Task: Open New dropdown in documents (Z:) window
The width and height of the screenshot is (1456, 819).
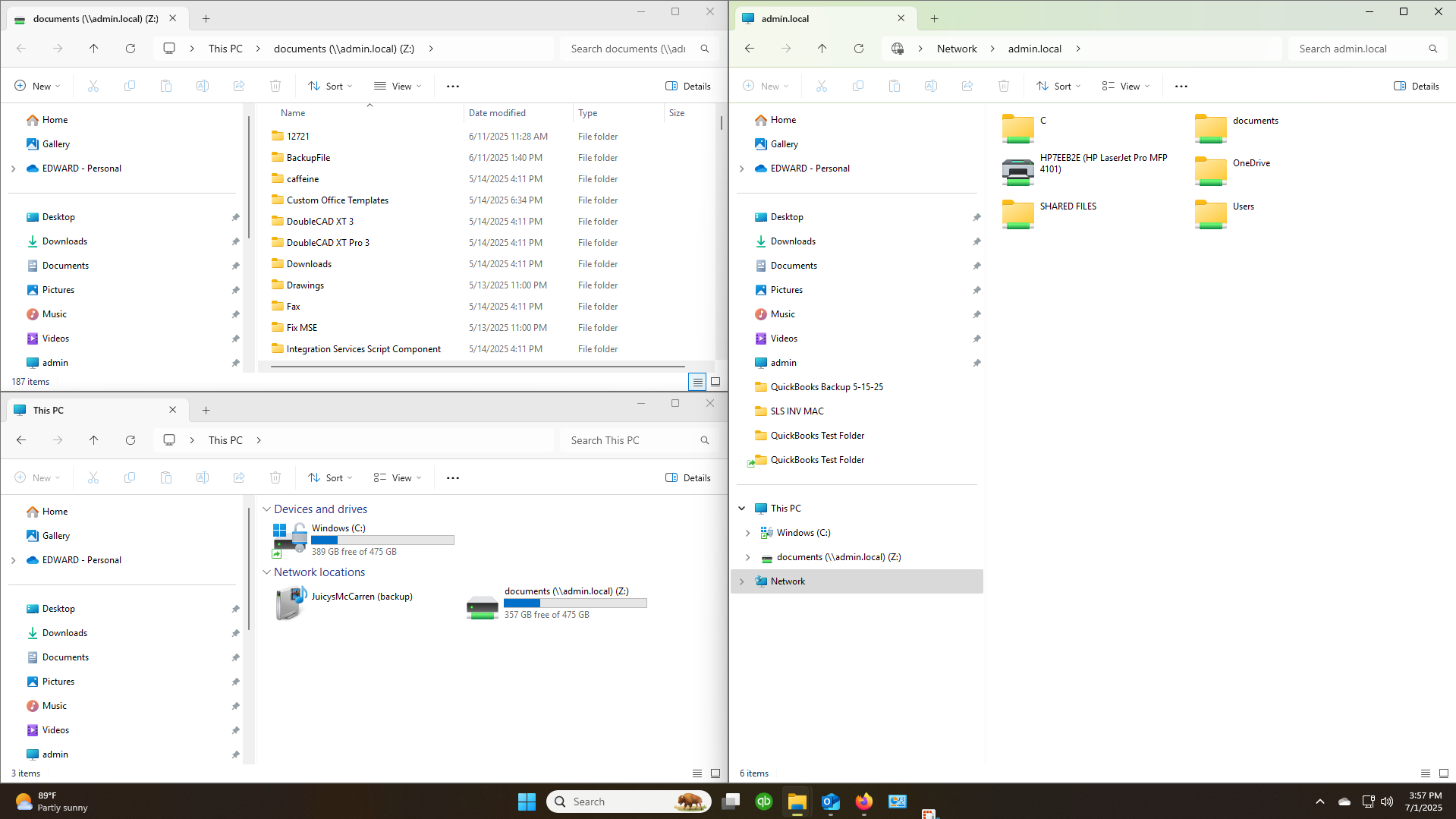Action: point(37,87)
